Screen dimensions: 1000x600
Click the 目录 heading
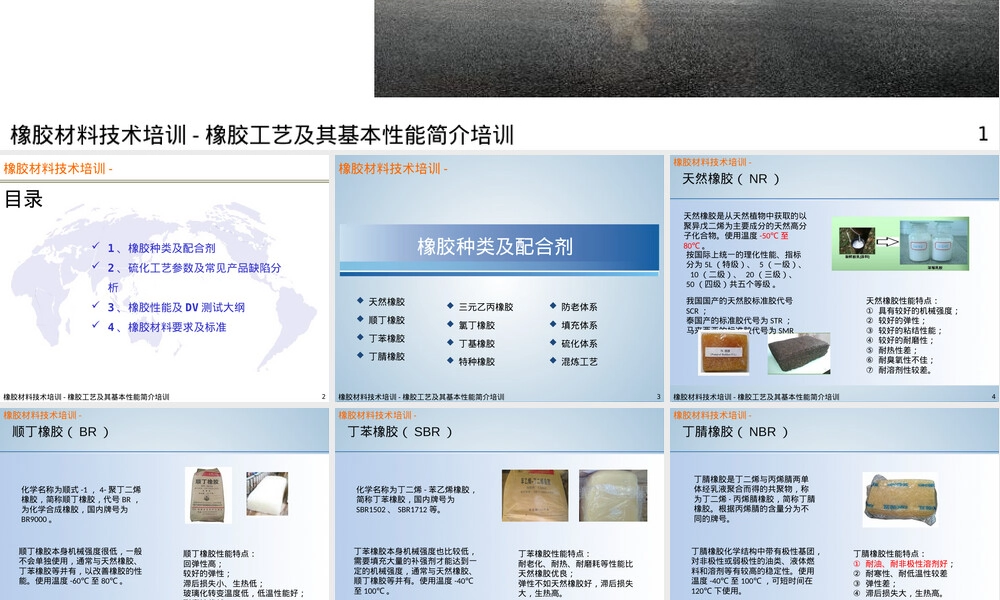pyautogui.click(x=24, y=199)
